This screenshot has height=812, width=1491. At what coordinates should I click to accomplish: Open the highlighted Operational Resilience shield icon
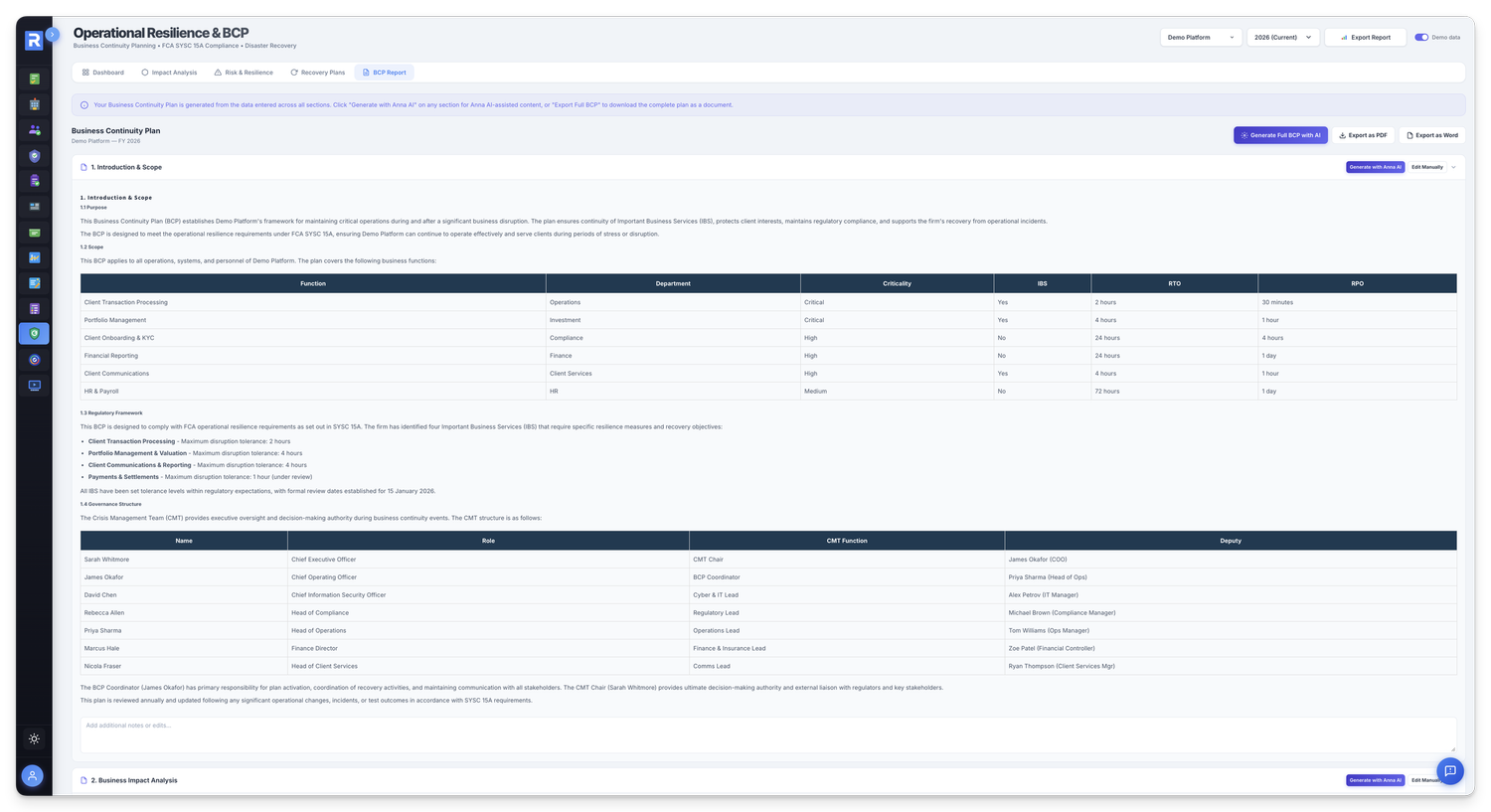[x=34, y=334]
